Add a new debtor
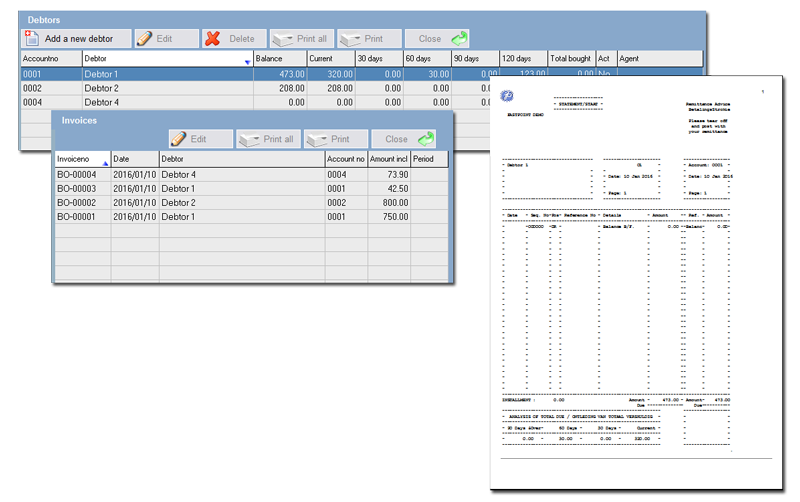This screenshot has height=502, width=800. point(77,38)
